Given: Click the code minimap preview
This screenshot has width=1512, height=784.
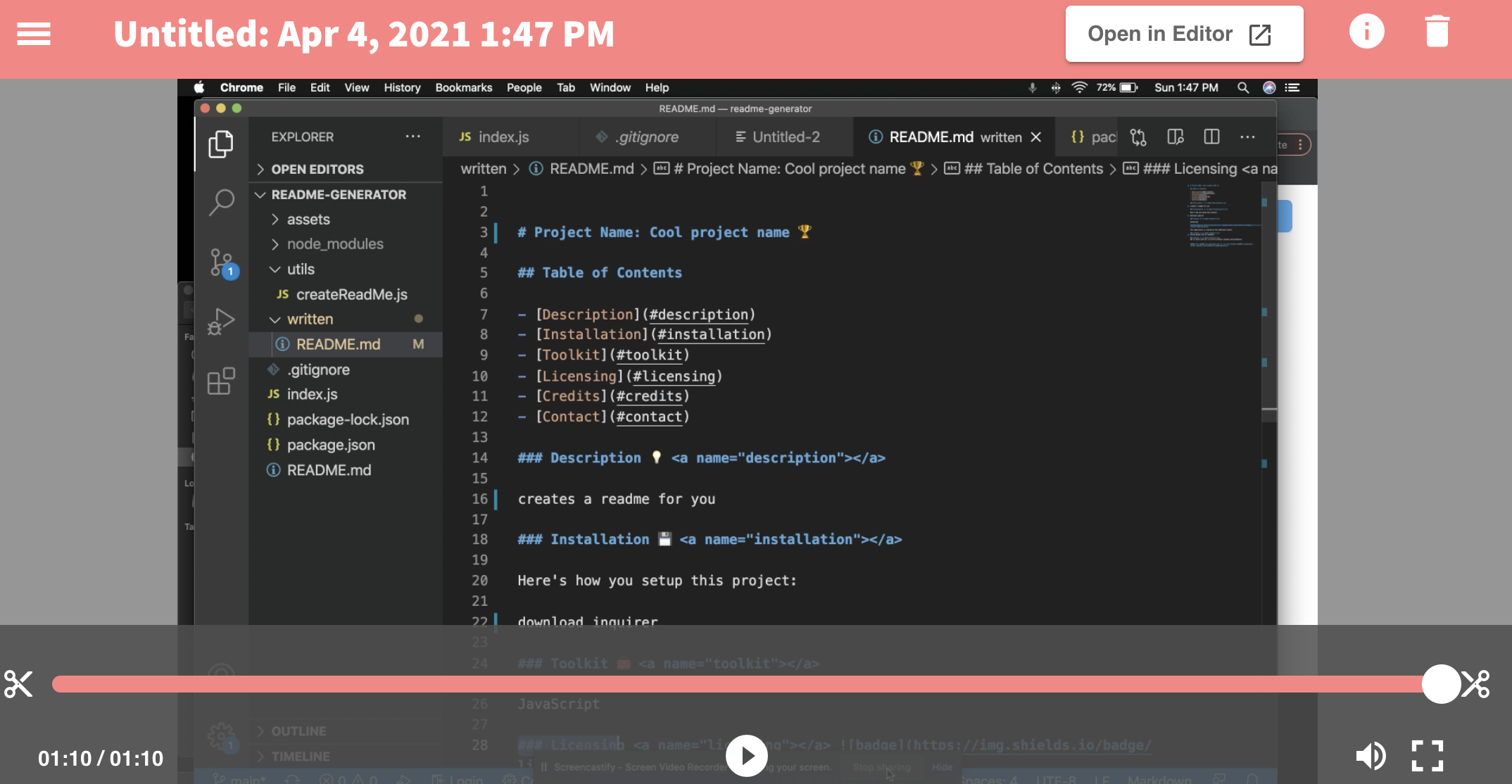Looking at the screenshot, I should coord(1222,215).
